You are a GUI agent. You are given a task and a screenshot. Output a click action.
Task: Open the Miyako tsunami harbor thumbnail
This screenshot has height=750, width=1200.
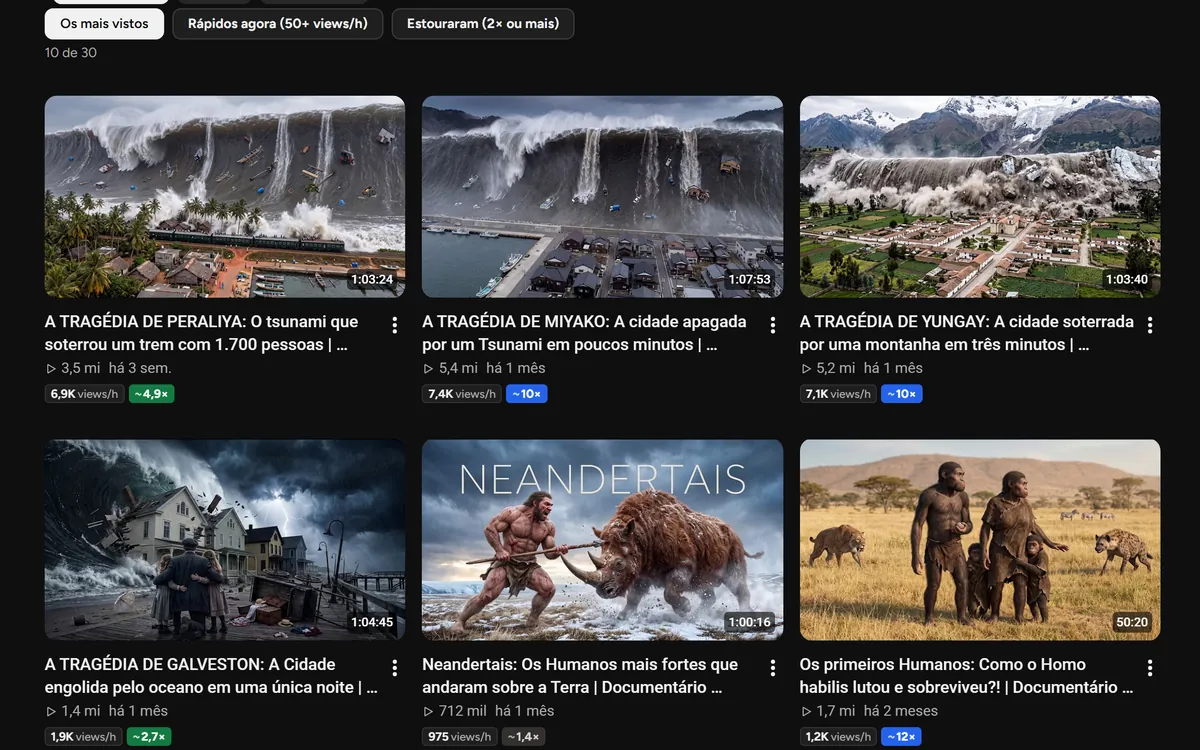[x=602, y=197]
